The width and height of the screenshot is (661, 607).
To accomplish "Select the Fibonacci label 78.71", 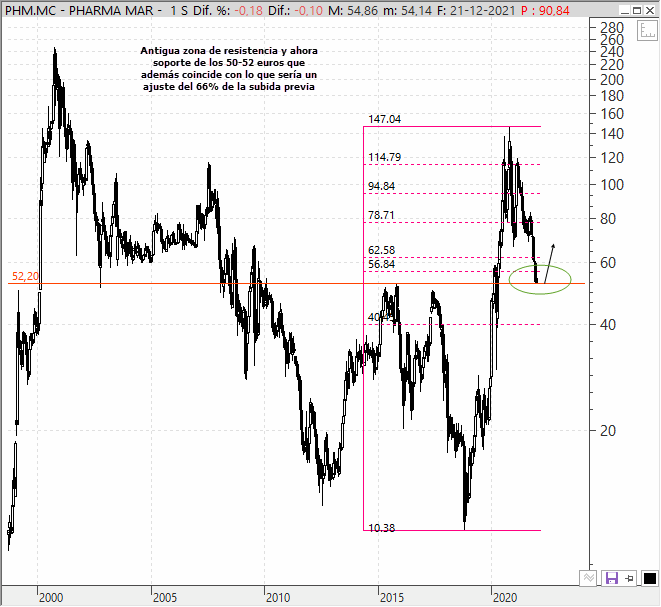I will click(x=381, y=215).
